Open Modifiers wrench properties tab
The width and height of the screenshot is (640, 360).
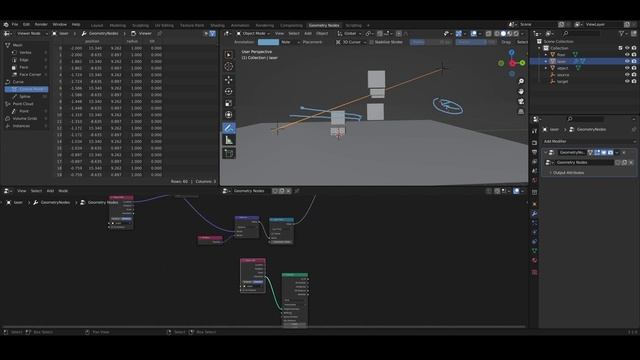tap(534, 213)
